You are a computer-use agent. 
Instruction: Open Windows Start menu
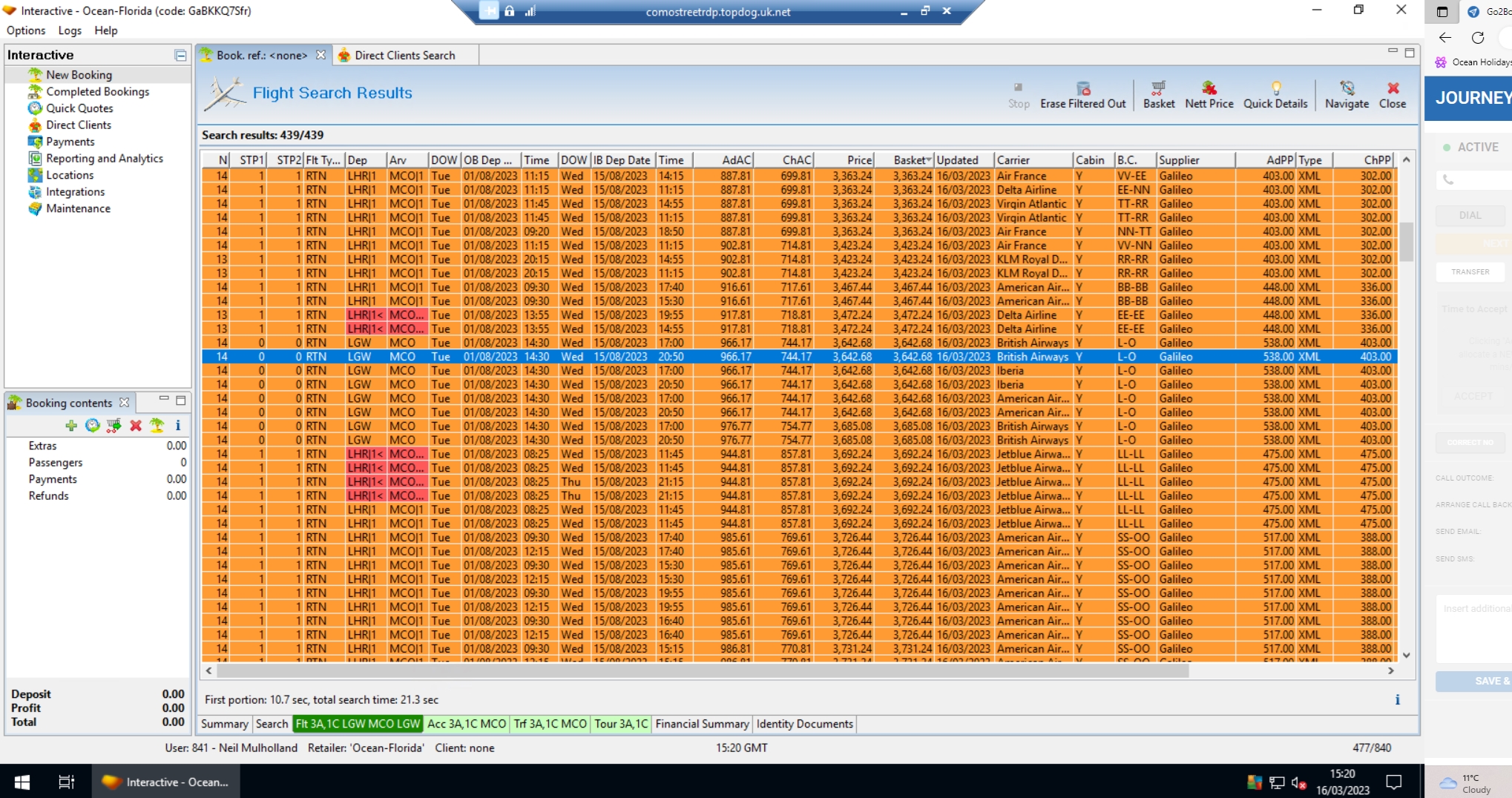tap(22, 782)
